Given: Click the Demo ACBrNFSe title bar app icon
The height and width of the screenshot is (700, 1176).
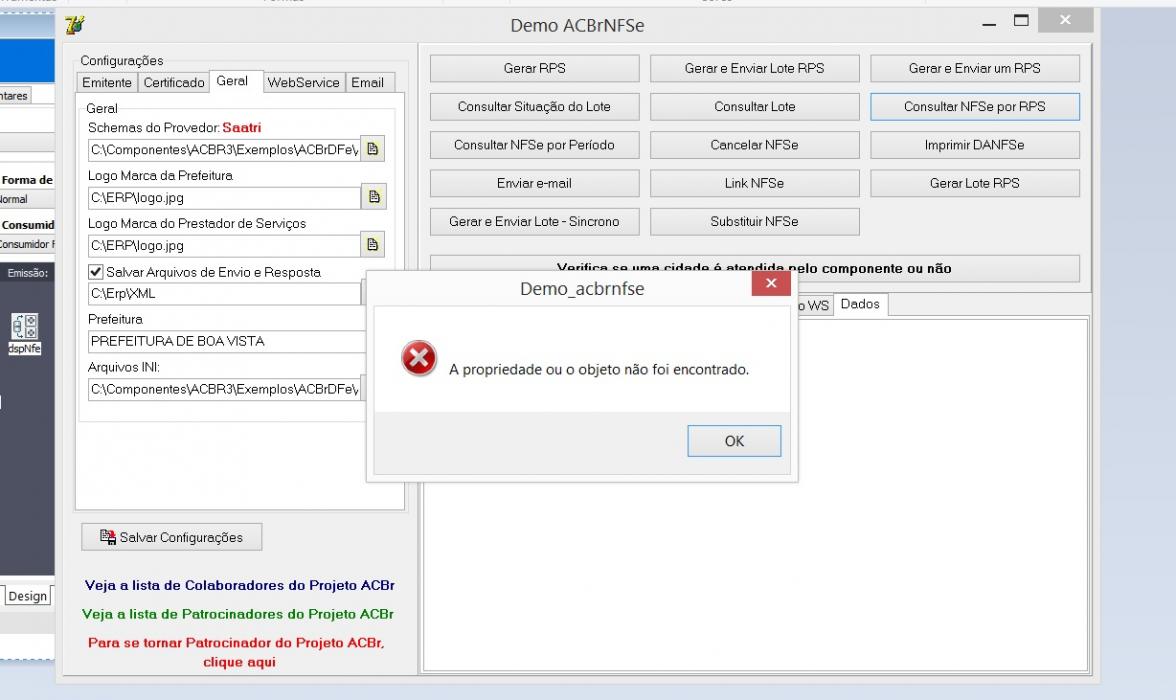Looking at the screenshot, I should coord(75,25).
